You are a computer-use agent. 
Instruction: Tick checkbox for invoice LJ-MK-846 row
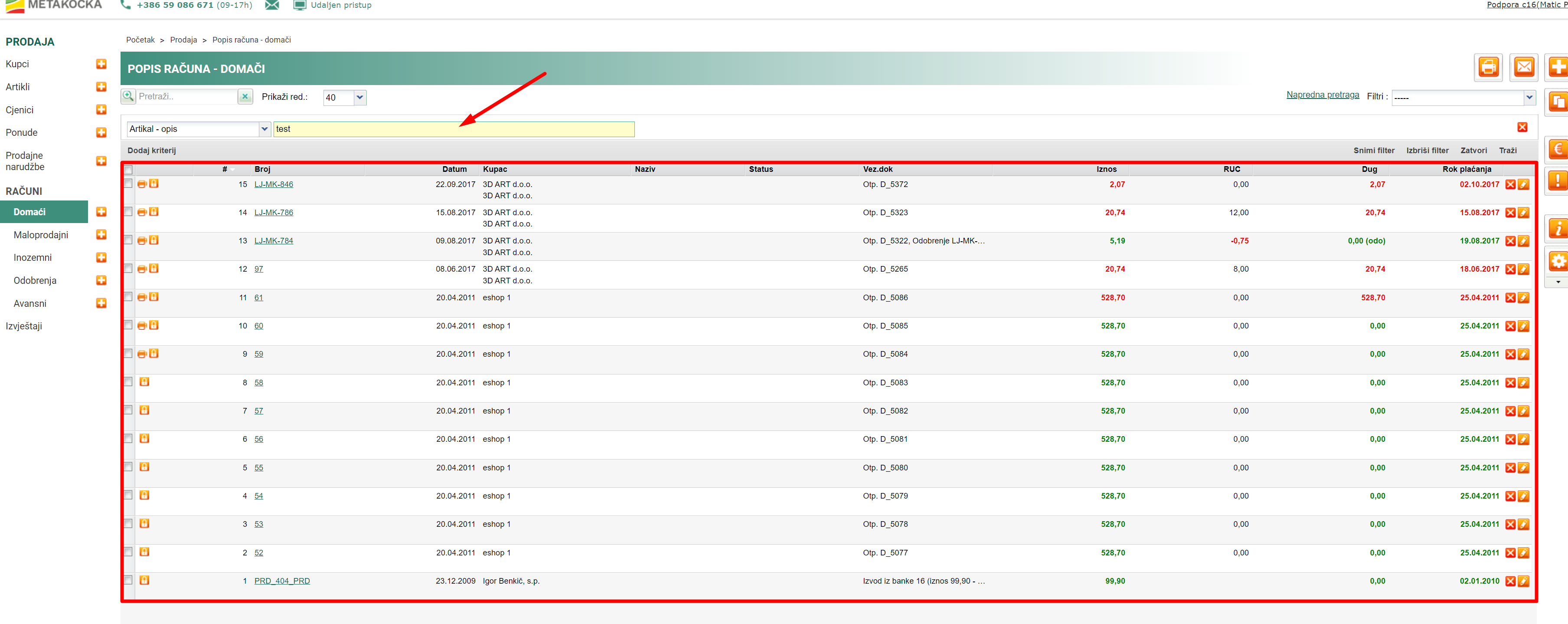128,184
